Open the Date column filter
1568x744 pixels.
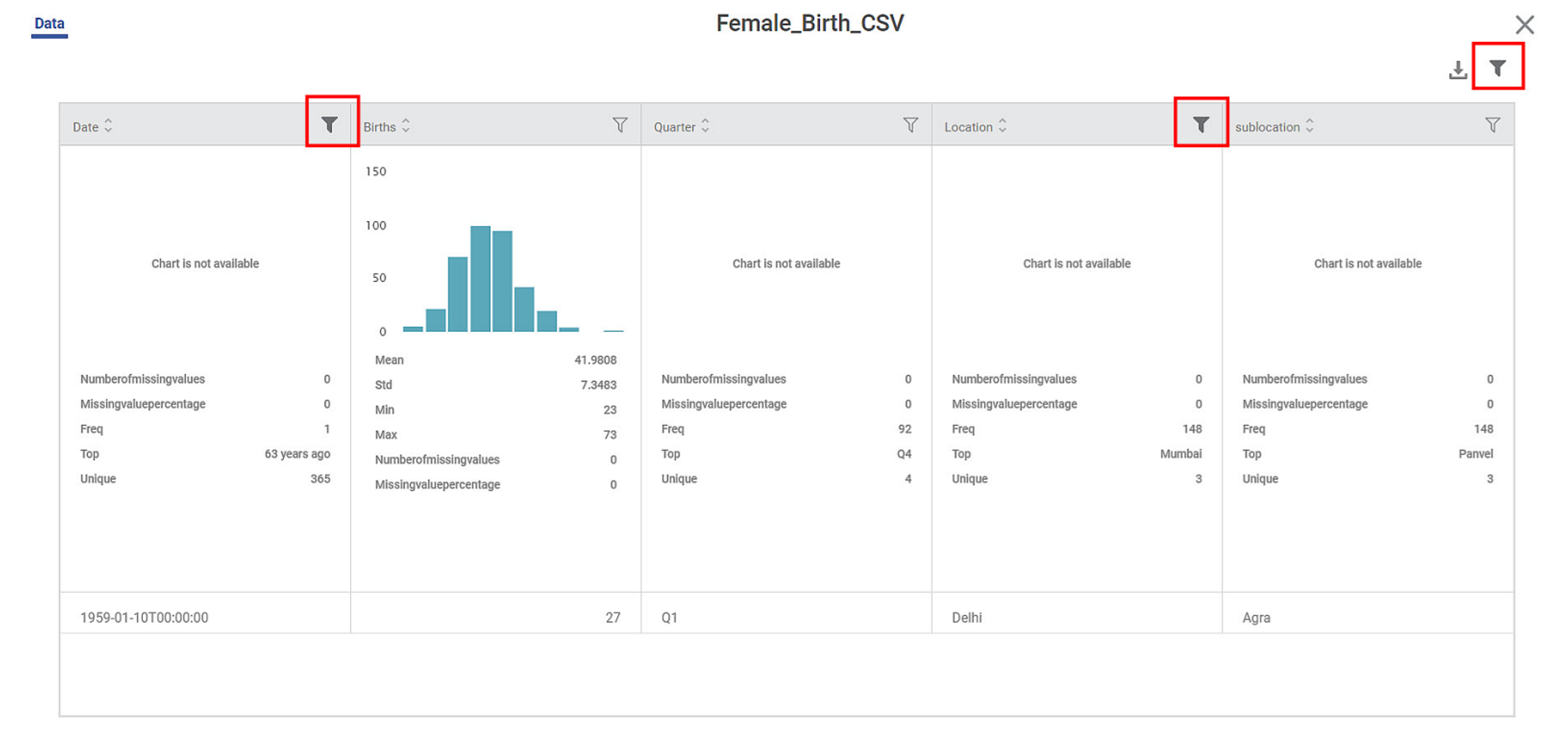(329, 125)
